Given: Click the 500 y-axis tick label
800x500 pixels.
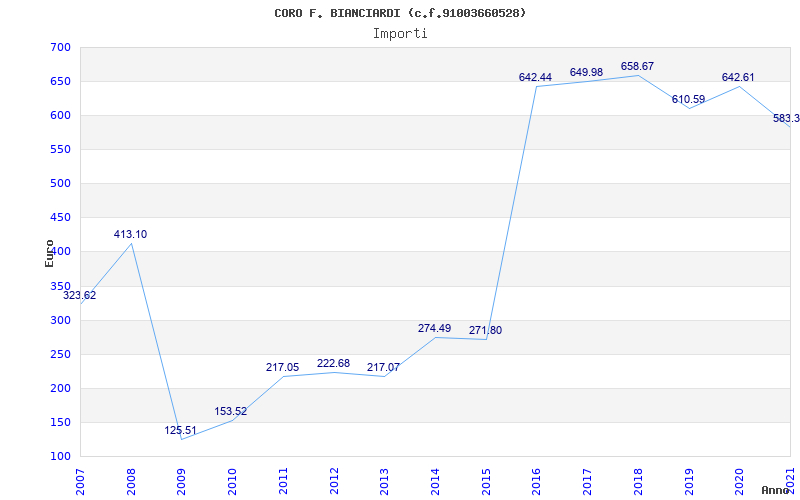Looking at the screenshot, I should [x=60, y=184].
